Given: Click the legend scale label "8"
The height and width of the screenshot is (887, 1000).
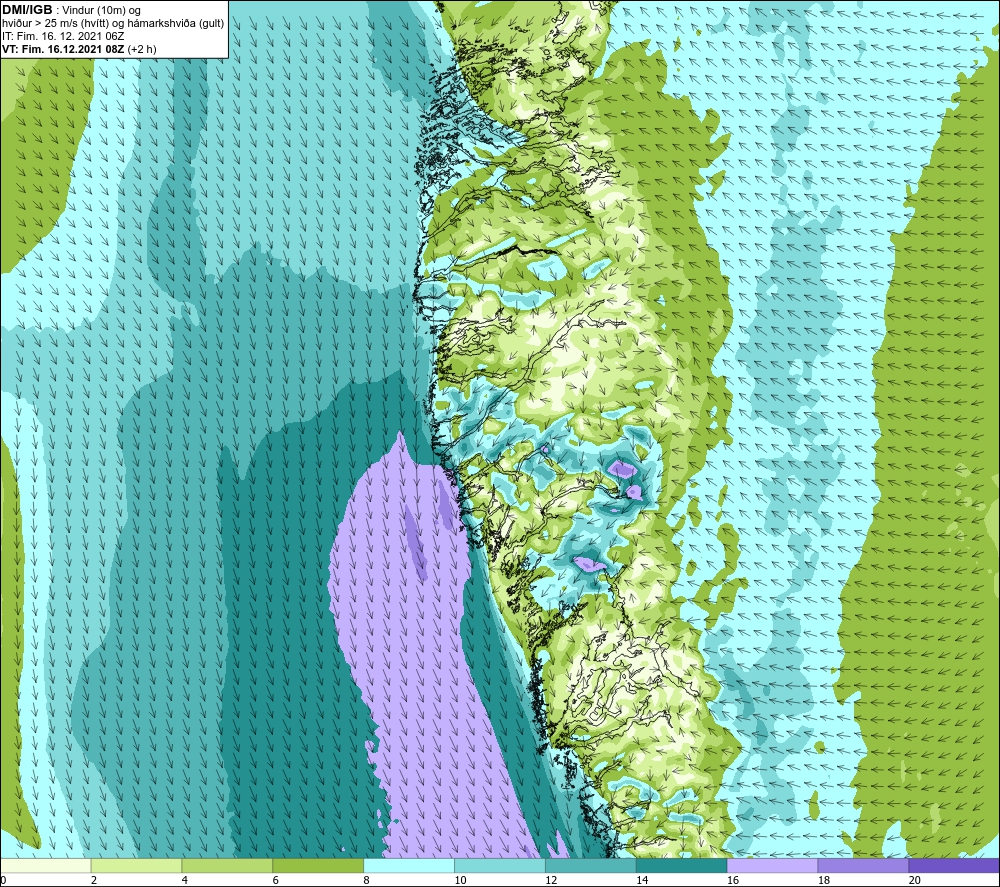Looking at the screenshot, I should (x=366, y=881).
